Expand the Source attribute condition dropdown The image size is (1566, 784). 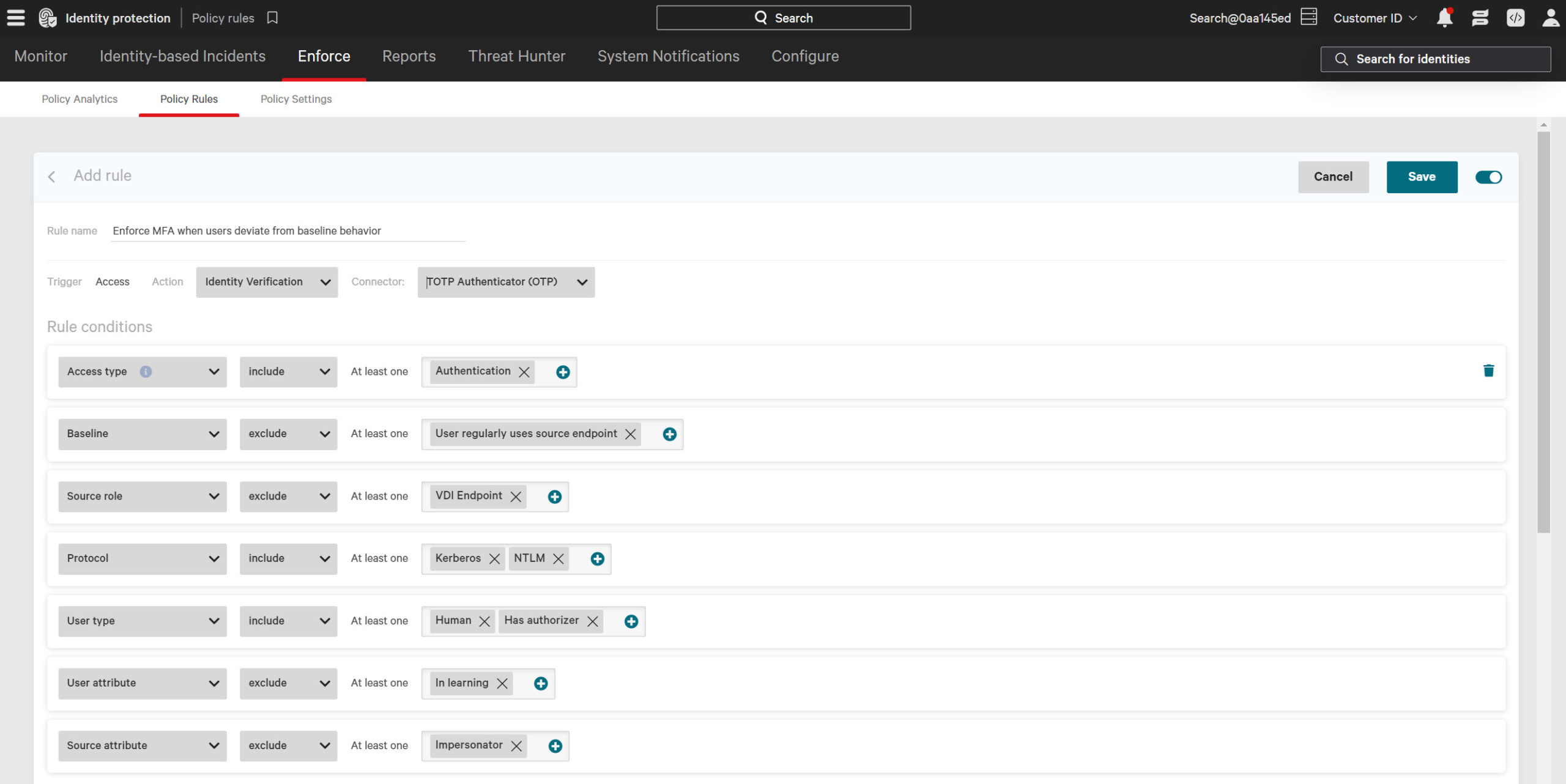pyautogui.click(x=143, y=746)
